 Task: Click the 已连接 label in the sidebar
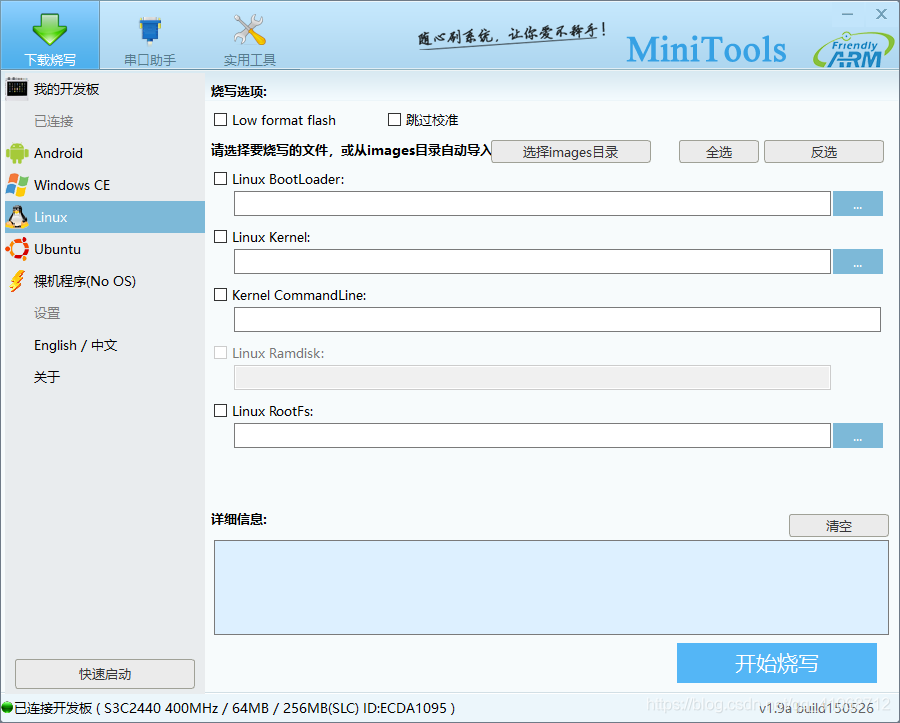pyautogui.click(x=53, y=121)
